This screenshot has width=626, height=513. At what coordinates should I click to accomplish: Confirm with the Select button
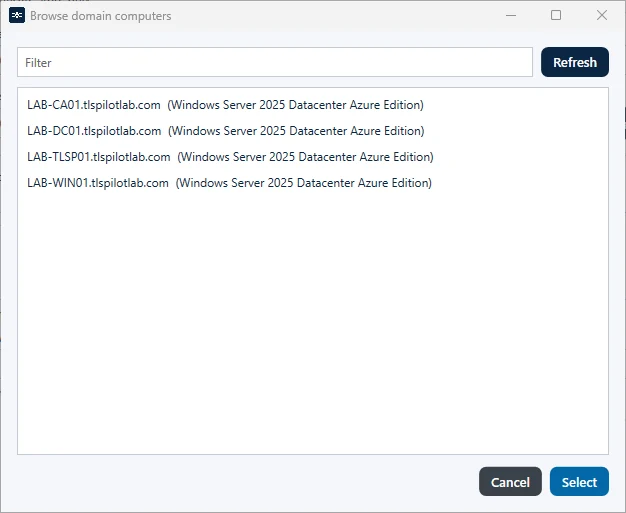coord(579,482)
